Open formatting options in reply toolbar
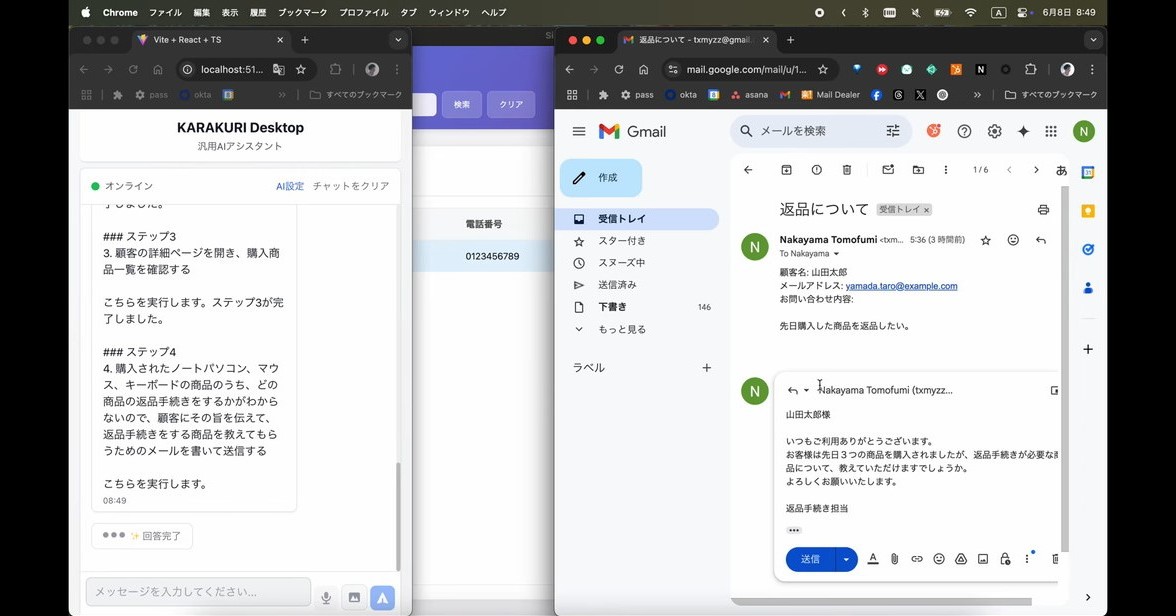The image size is (1176, 616). pos(873,559)
